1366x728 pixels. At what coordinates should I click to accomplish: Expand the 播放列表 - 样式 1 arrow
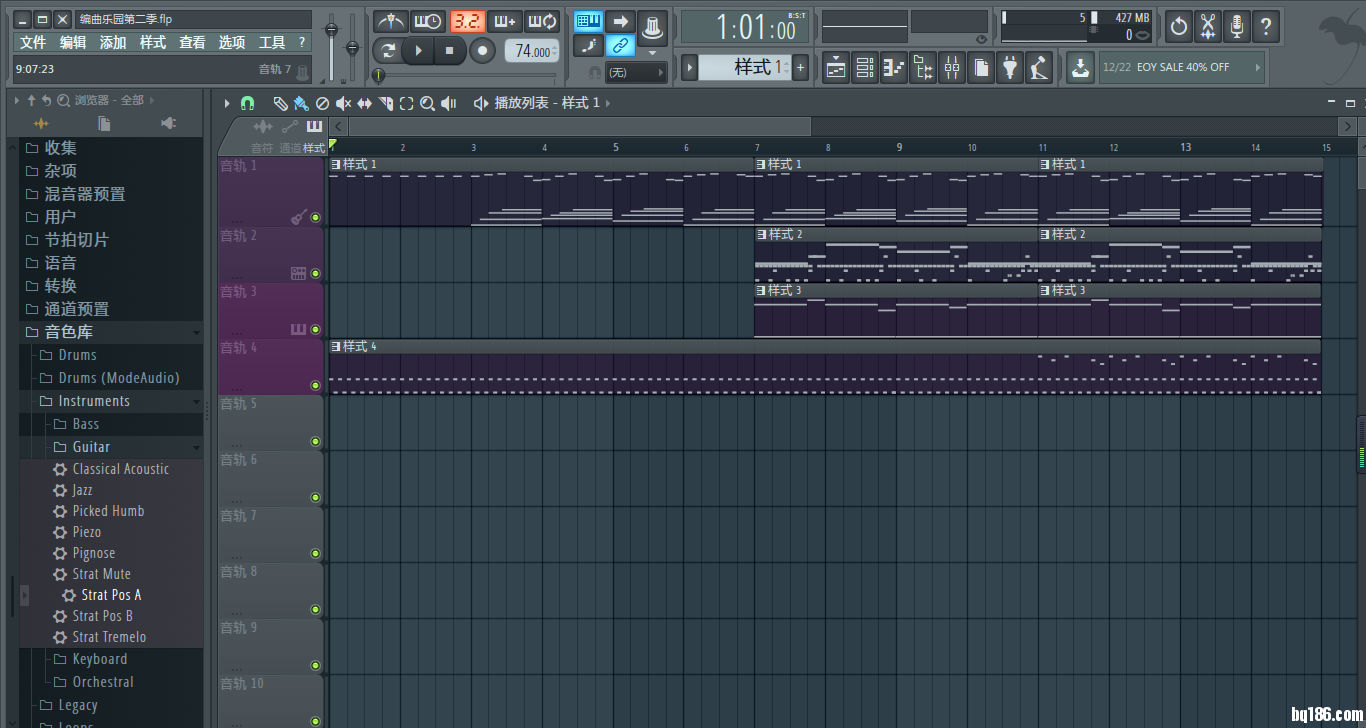click(608, 103)
